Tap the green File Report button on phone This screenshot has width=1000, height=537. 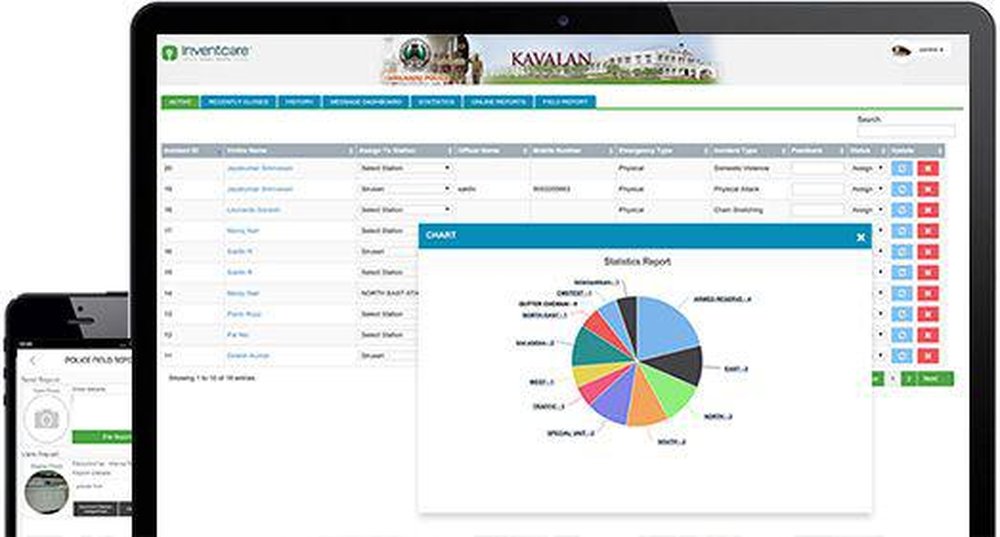click(102, 437)
